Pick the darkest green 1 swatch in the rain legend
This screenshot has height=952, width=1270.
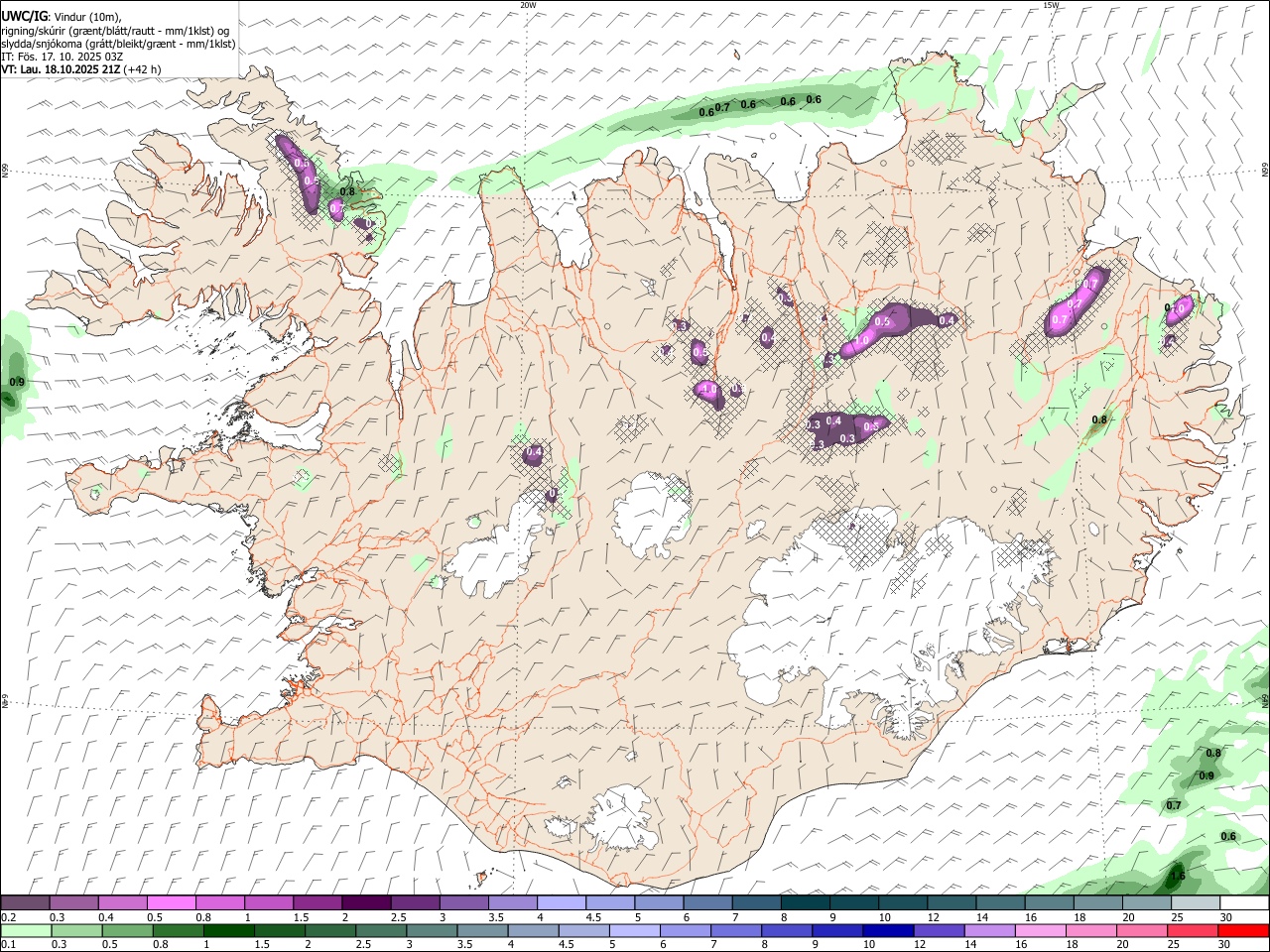click(x=228, y=931)
